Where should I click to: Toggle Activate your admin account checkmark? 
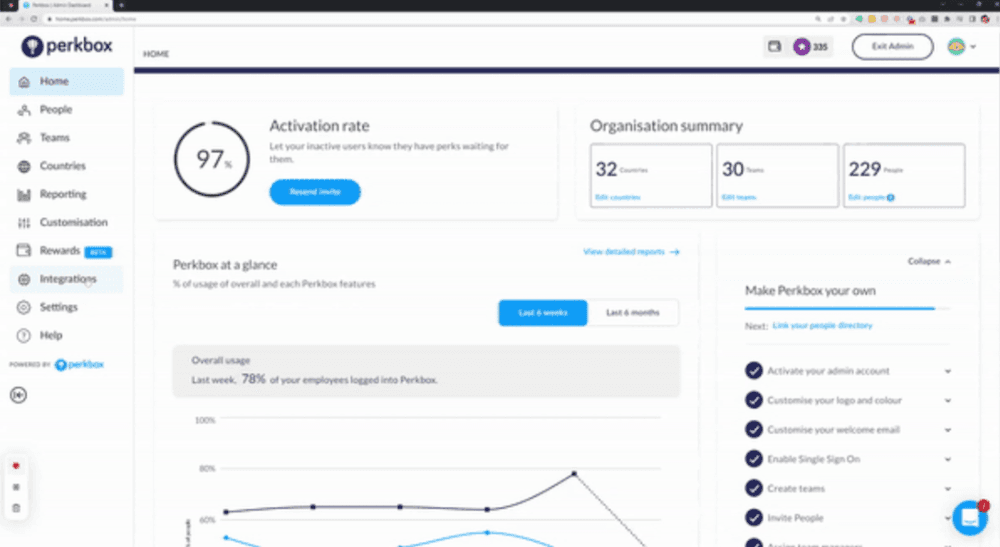[754, 370]
